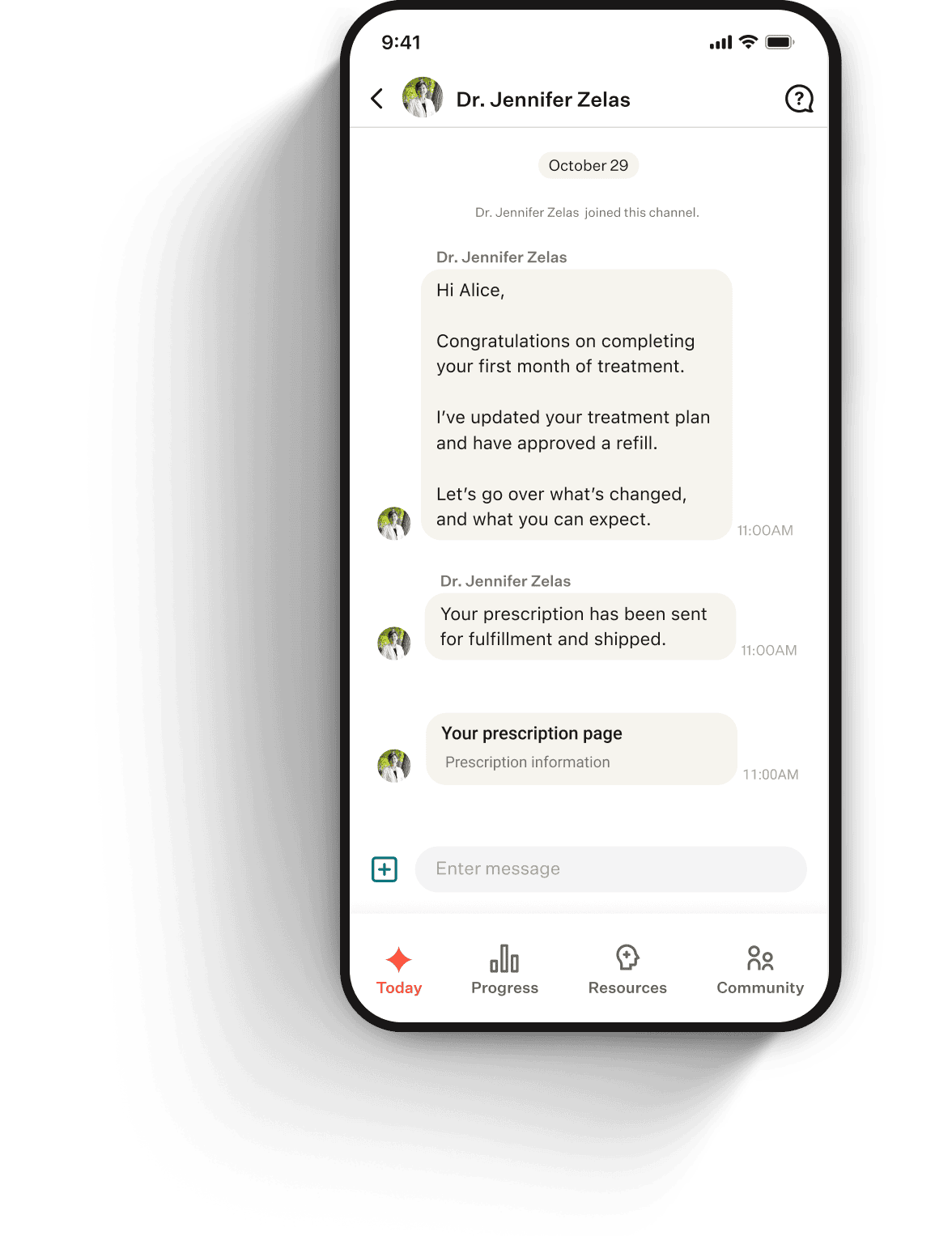Tap the prescription sent for fulfillment bubble

click(x=580, y=626)
